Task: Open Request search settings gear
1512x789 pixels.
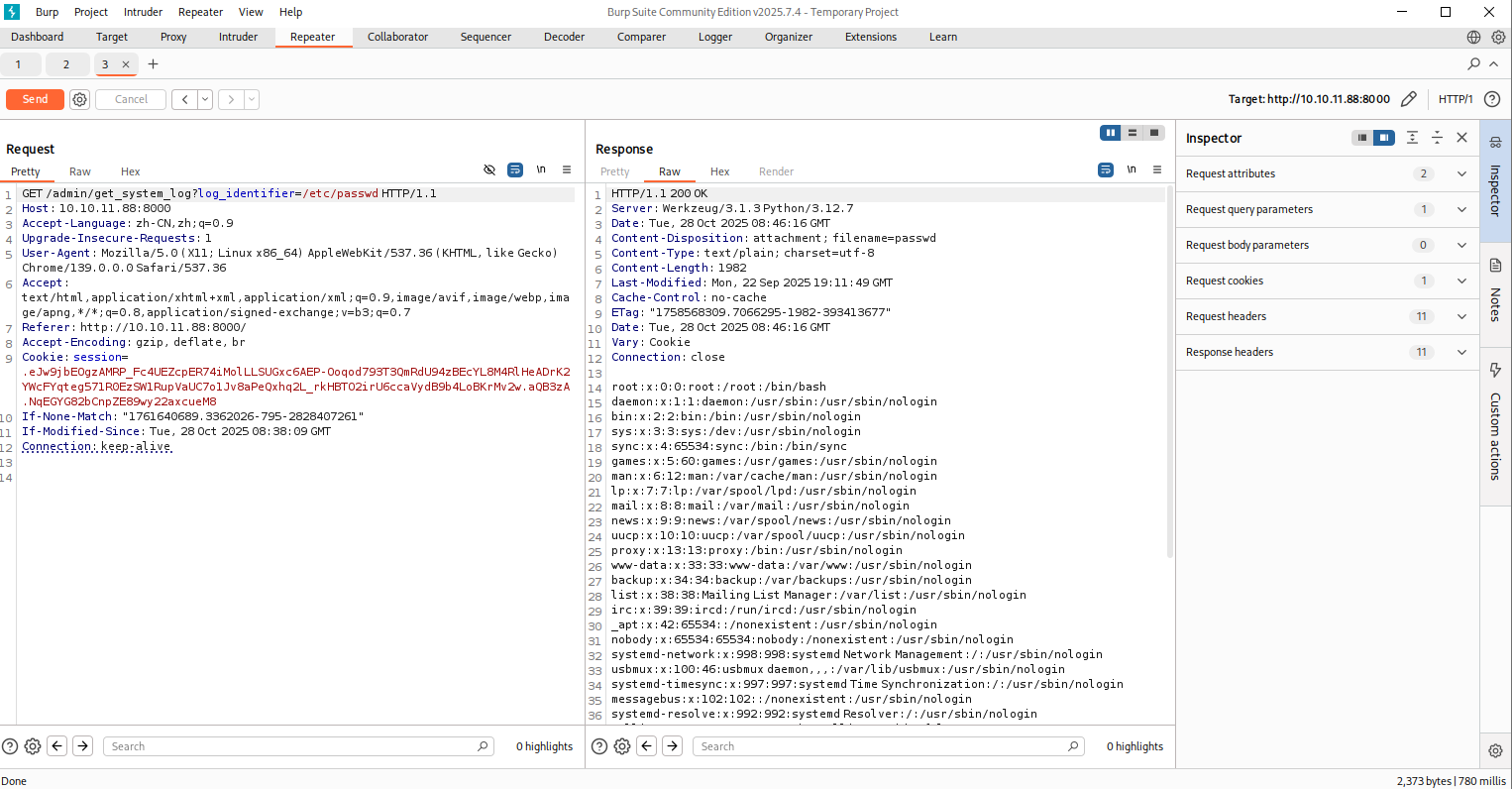Action: tap(33, 746)
